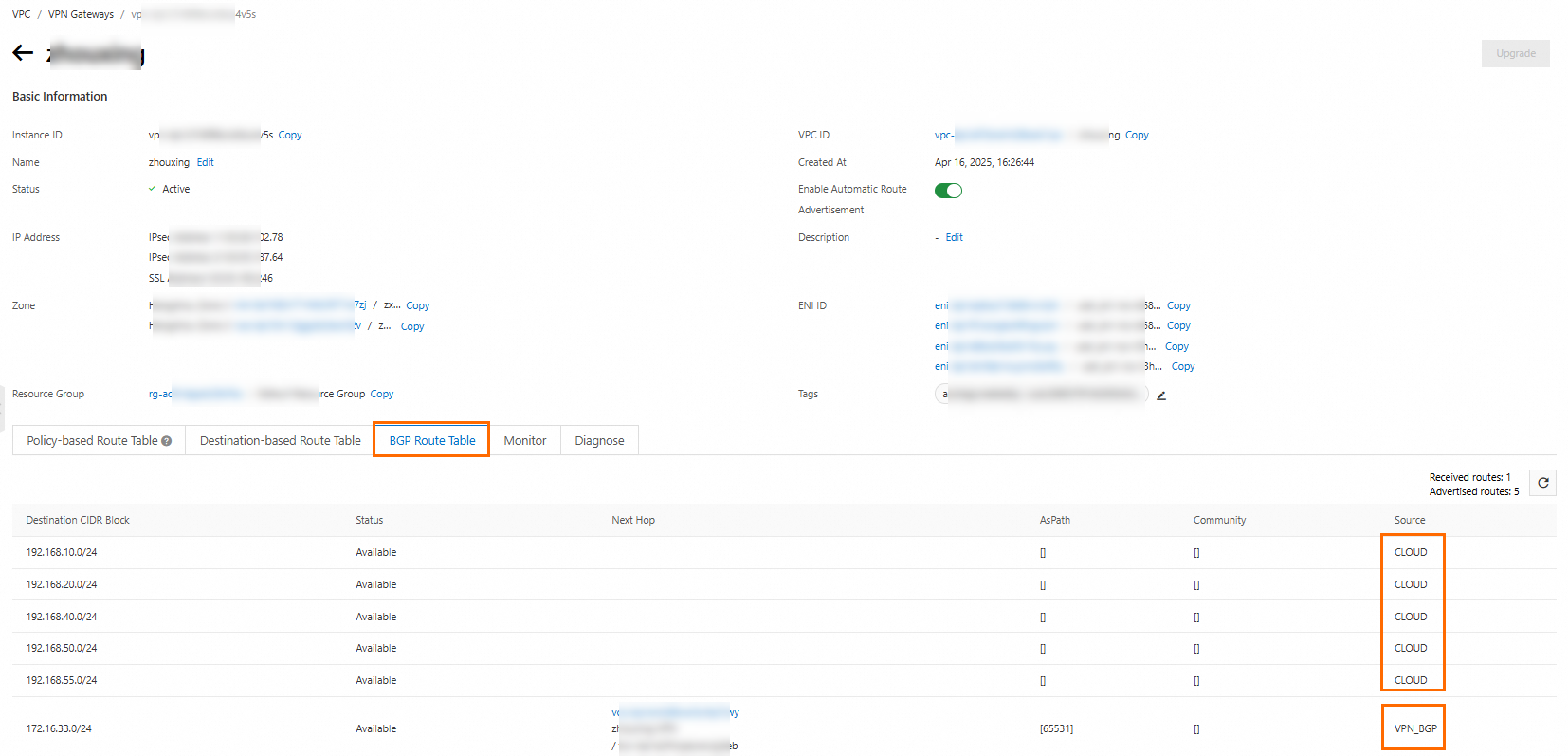Viewport: 1568px width, 756px height.
Task: Copy the first ENI ID
Action: click(1178, 305)
